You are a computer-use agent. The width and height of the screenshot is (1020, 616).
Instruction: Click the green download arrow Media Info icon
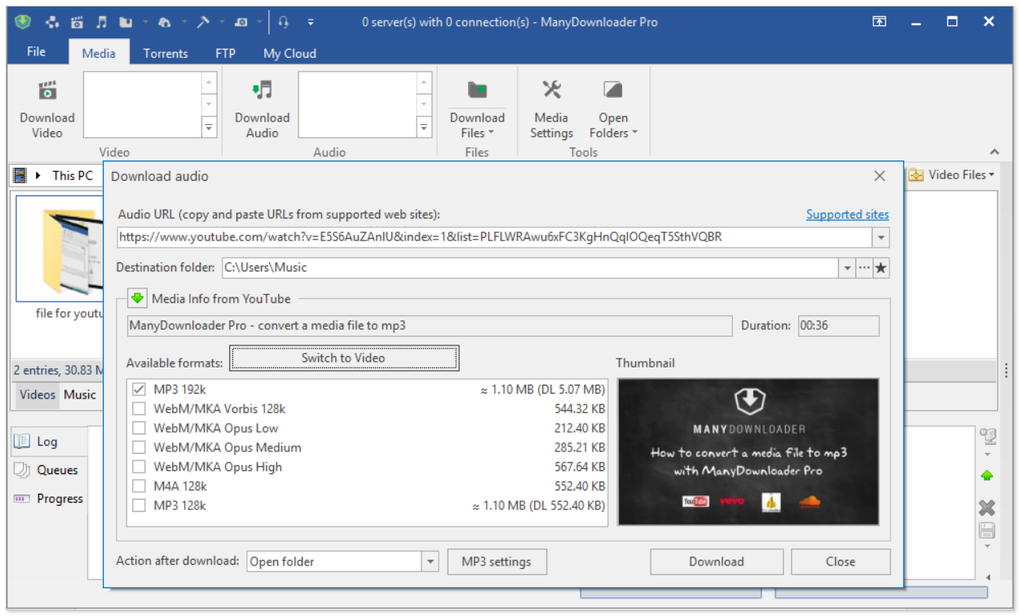click(x=137, y=299)
